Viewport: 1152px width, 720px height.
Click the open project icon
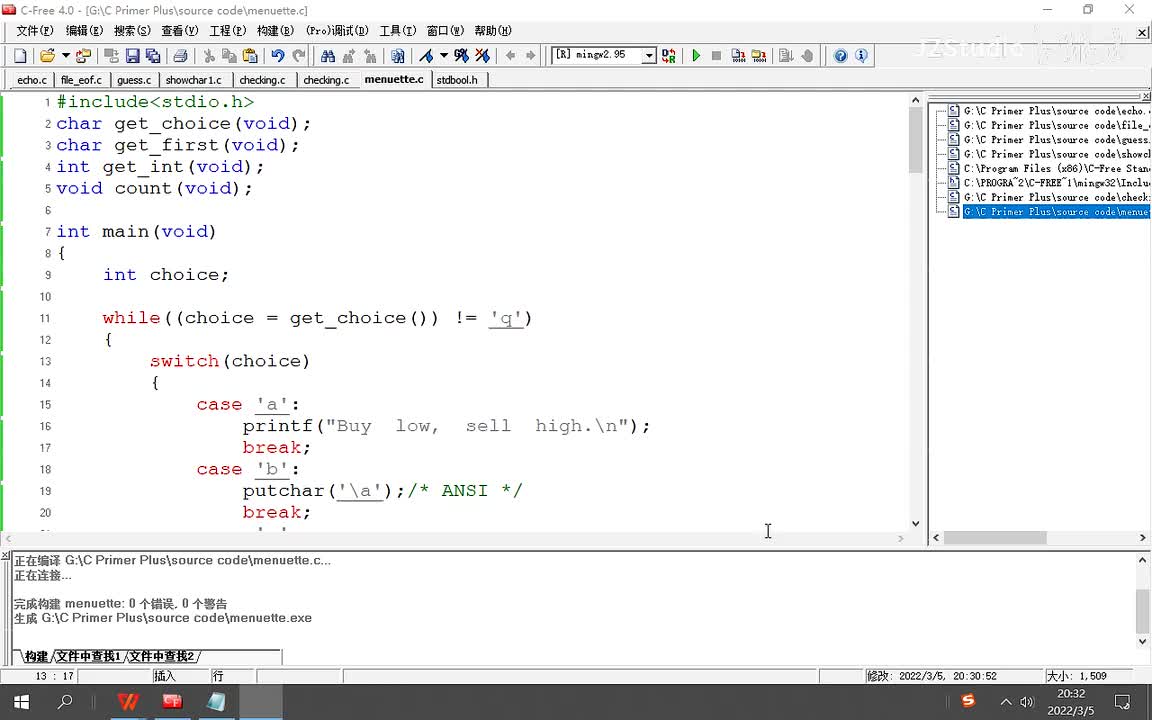pos(83,56)
